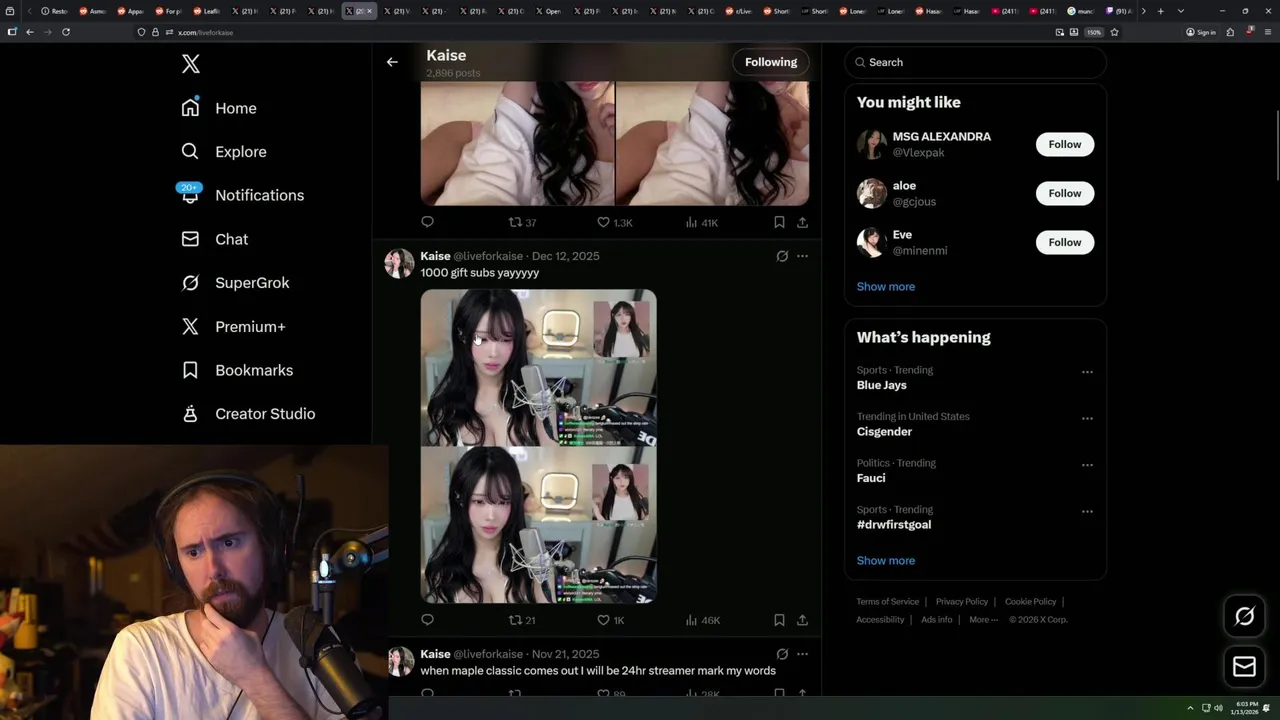Repost the top post with 37 reposts
The height and width of the screenshot is (720, 1280).
[522, 222]
